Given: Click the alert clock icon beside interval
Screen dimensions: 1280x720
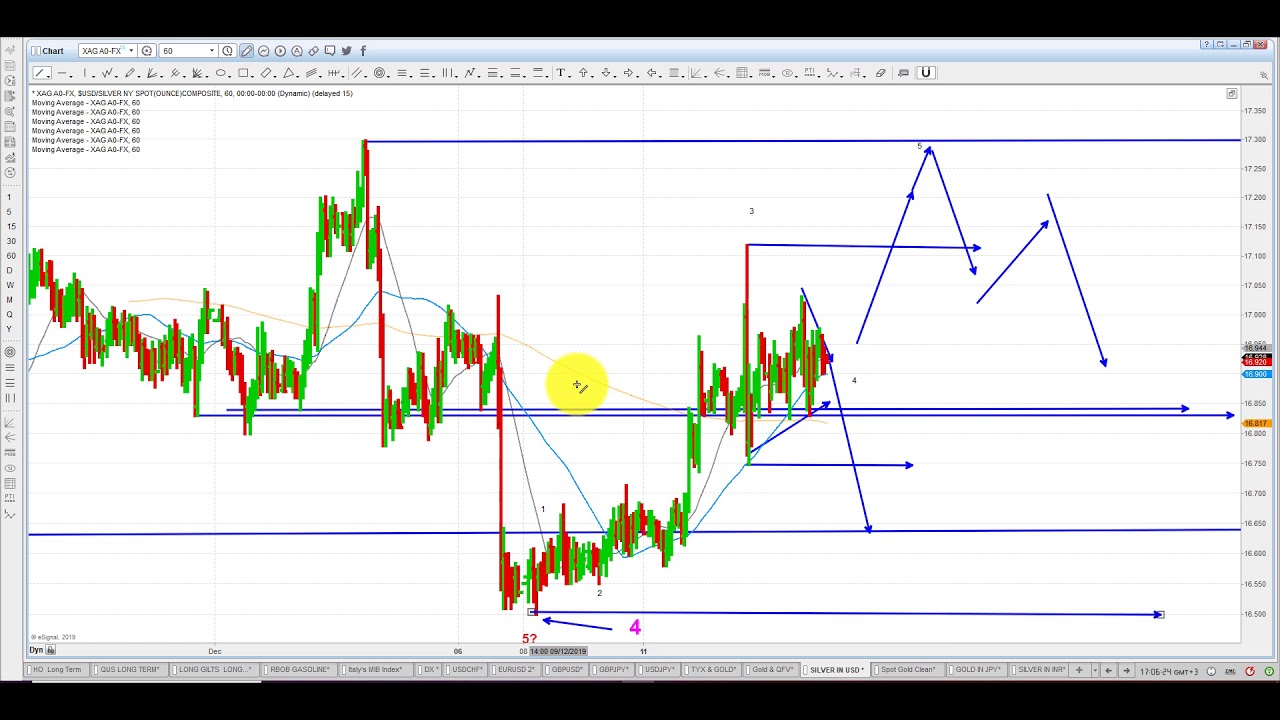Looking at the screenshot, I should 228,51.
